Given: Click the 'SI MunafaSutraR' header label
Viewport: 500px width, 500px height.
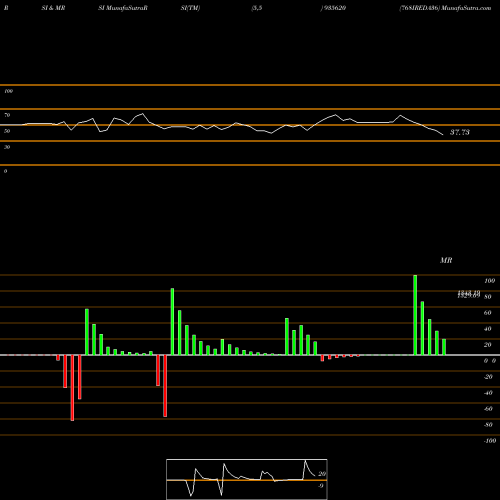Looking at the screenshot, I should [x=123, y=8].
